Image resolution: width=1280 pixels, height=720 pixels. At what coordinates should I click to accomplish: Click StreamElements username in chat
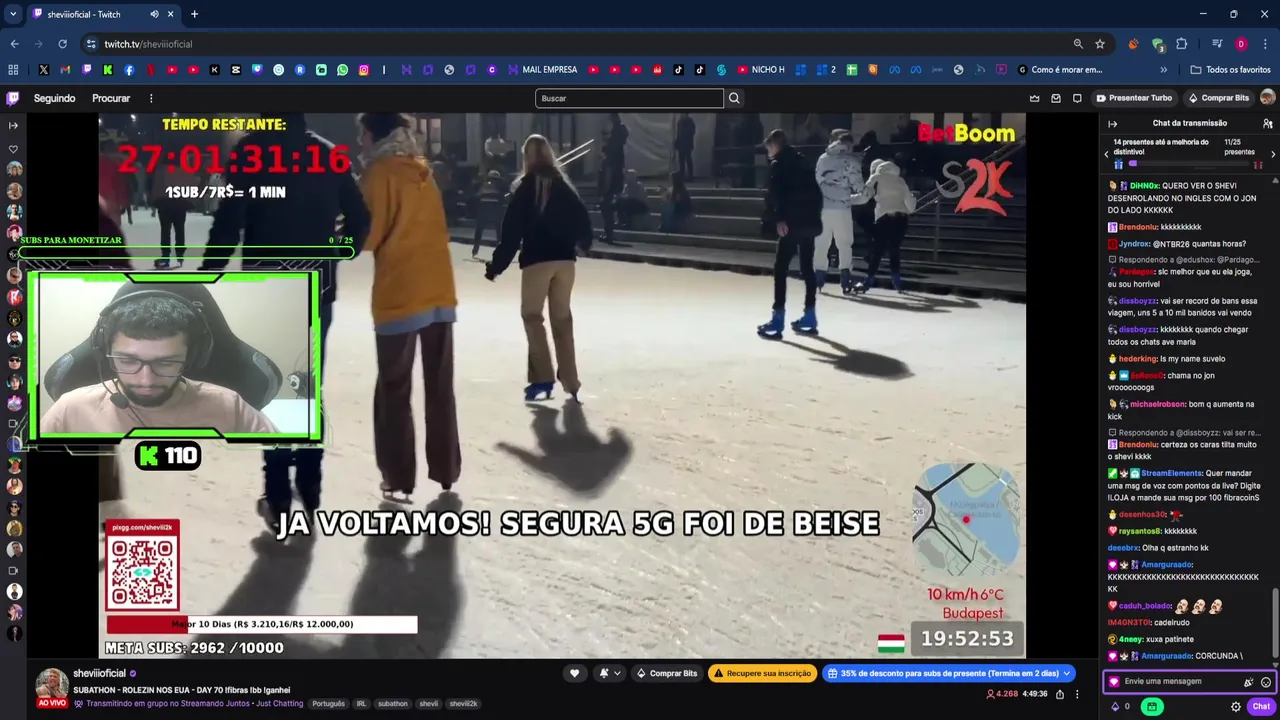click(x=1172, y=473)
